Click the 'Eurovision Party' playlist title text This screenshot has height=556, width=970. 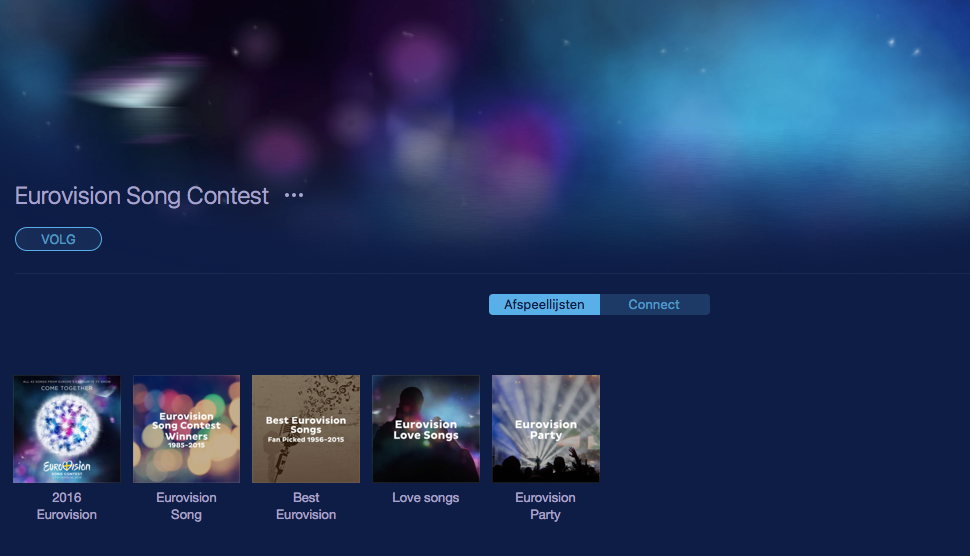point(546,506)
